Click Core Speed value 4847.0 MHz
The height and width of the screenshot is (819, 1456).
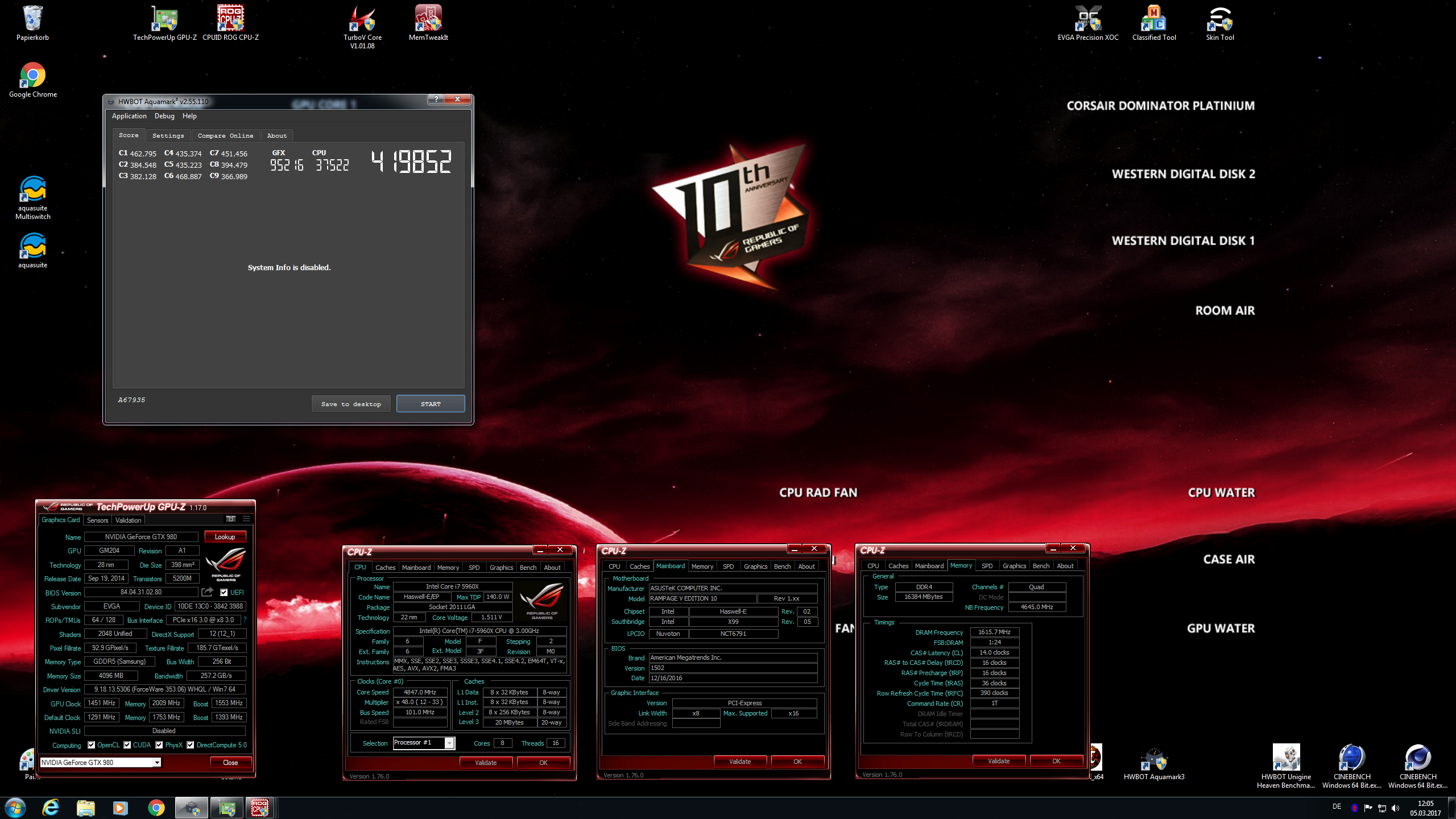click(420, 692)
